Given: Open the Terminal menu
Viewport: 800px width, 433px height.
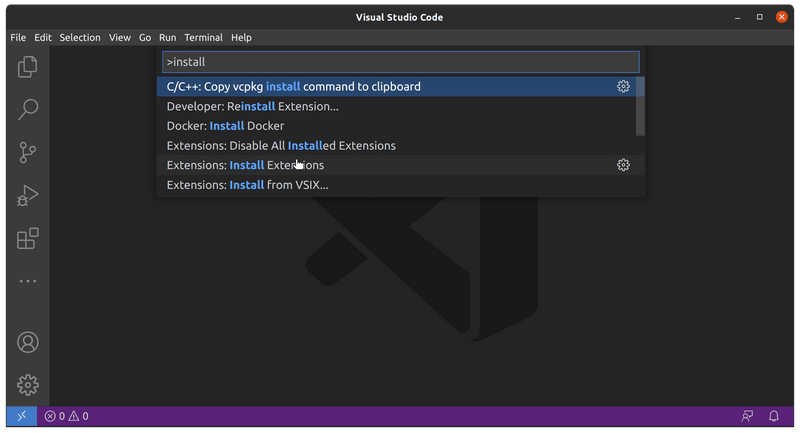Looking at the screenshot, I should 203,37.
